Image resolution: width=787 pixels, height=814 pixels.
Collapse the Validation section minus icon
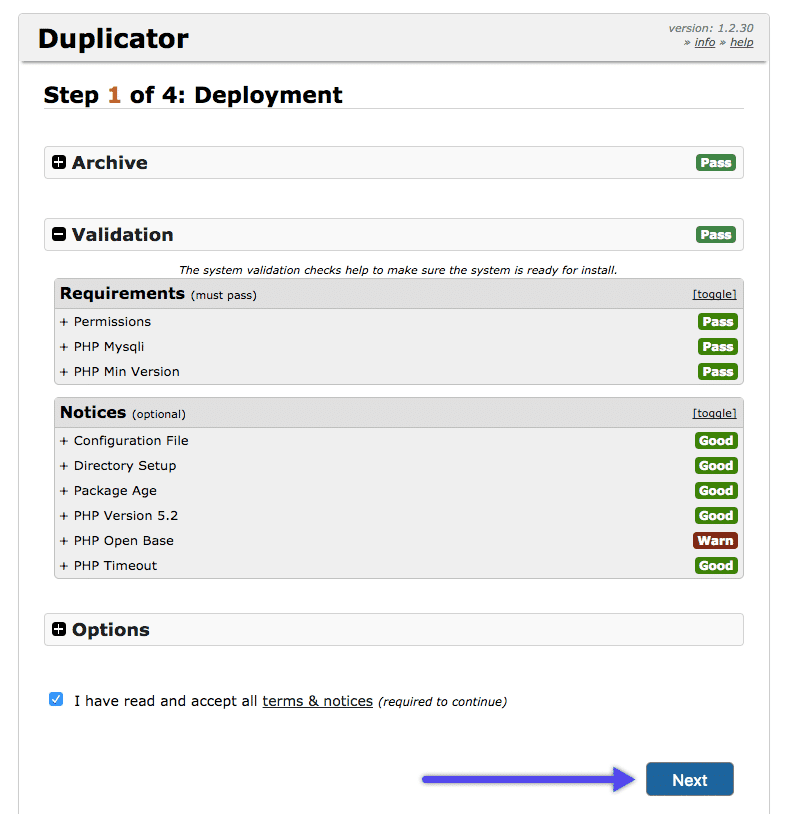[59, 234]
